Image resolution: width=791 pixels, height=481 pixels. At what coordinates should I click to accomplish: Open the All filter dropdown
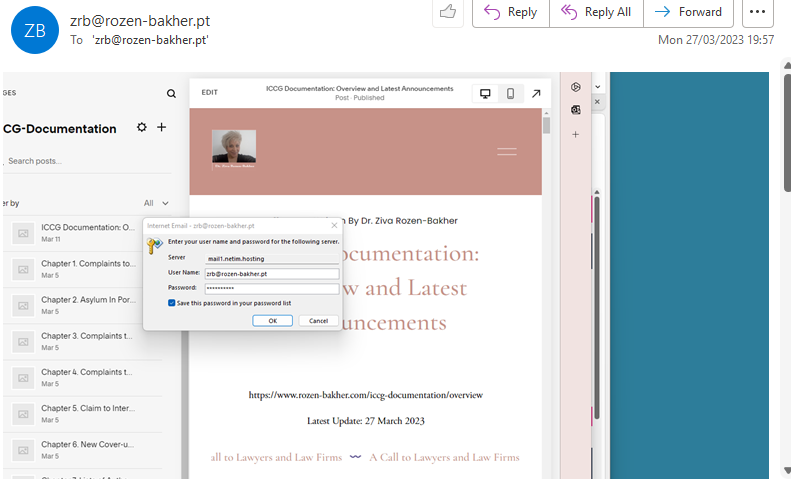tap(156, 203)
